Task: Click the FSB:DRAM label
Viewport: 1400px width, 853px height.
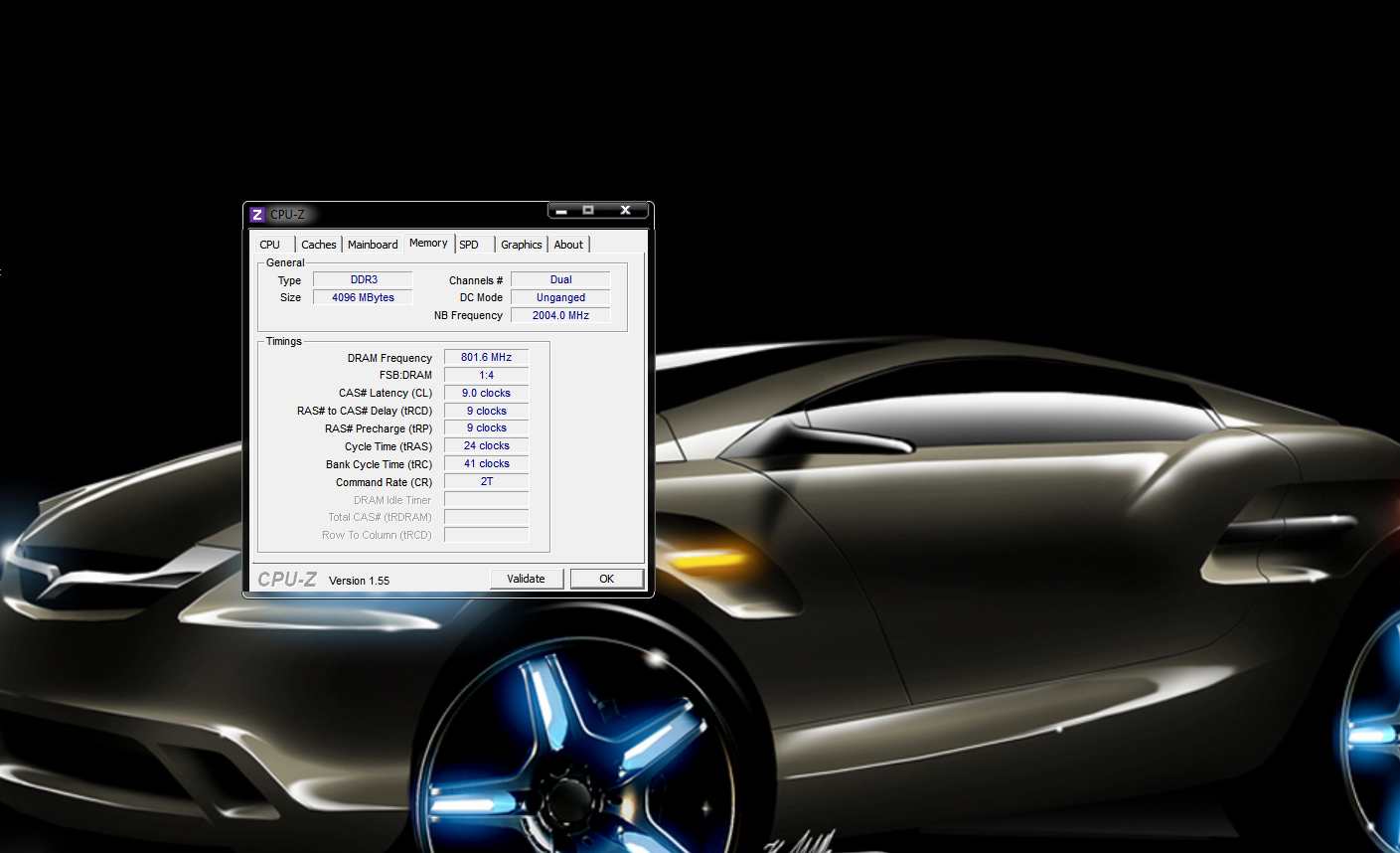Action: pos(405,376)
